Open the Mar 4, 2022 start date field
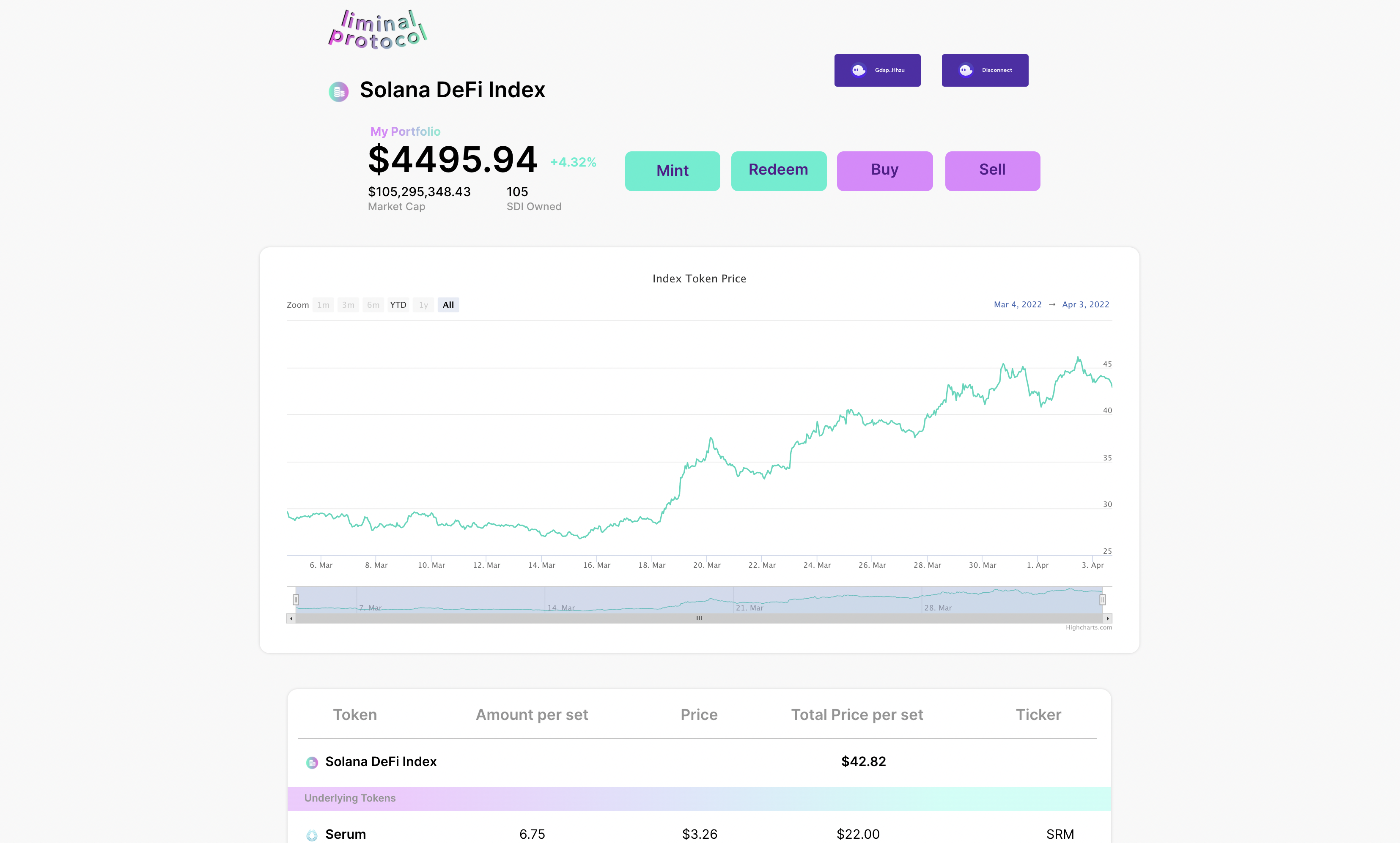The height and width of the screenshot is (843, 1400). (x=1017, y=304)
